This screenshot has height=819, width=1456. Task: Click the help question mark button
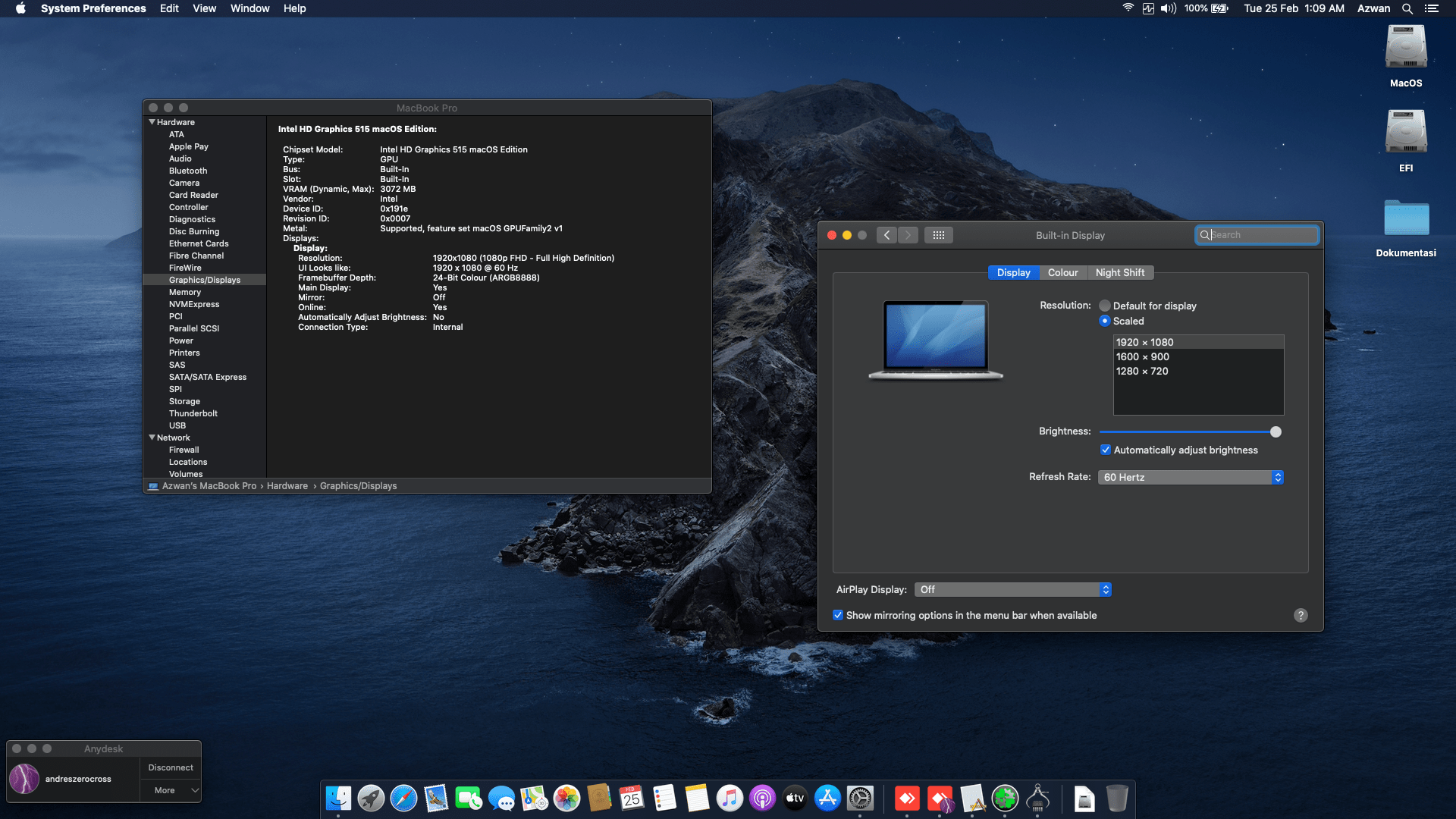coord(1301,615)
